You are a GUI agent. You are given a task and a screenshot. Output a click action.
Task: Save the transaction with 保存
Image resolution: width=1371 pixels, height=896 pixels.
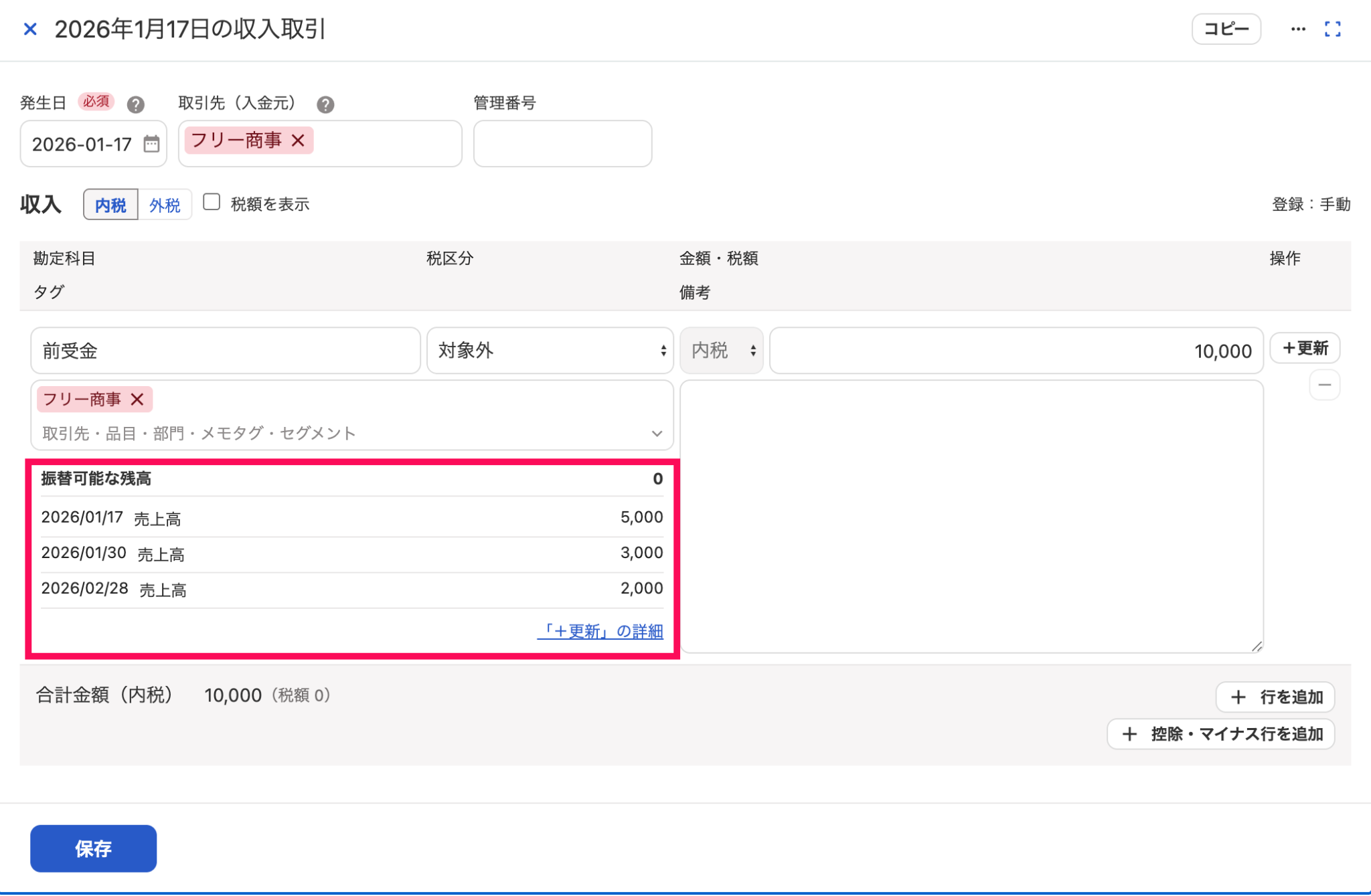click(94, 848)
